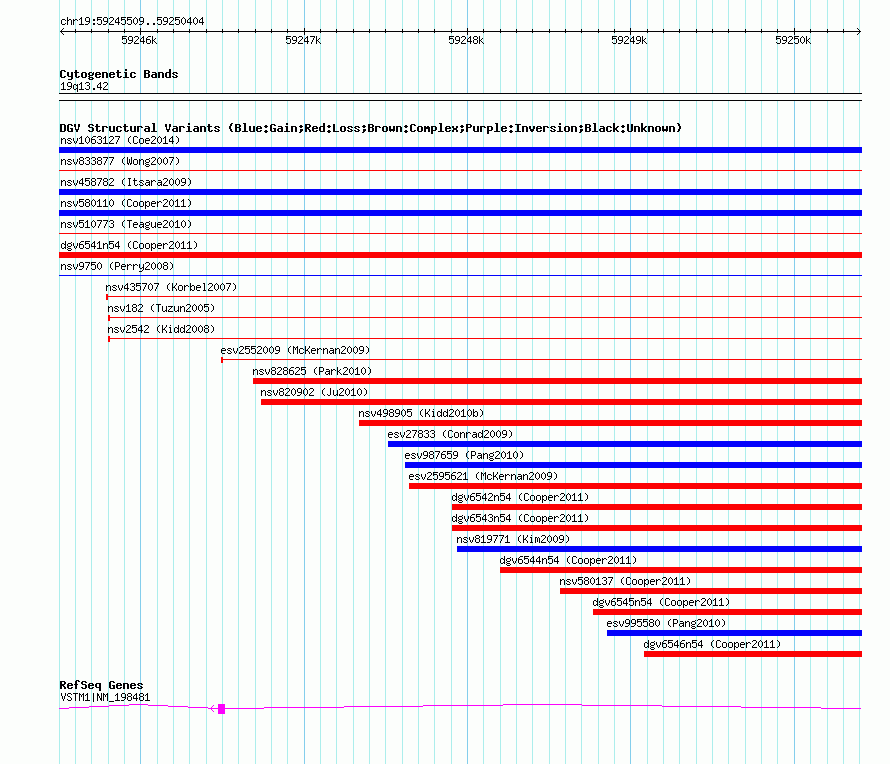Image resolution: width=890 pixels, height=764 pixels.
Task: Click the ruler's right end arrow
Action: tap(859, 31)
